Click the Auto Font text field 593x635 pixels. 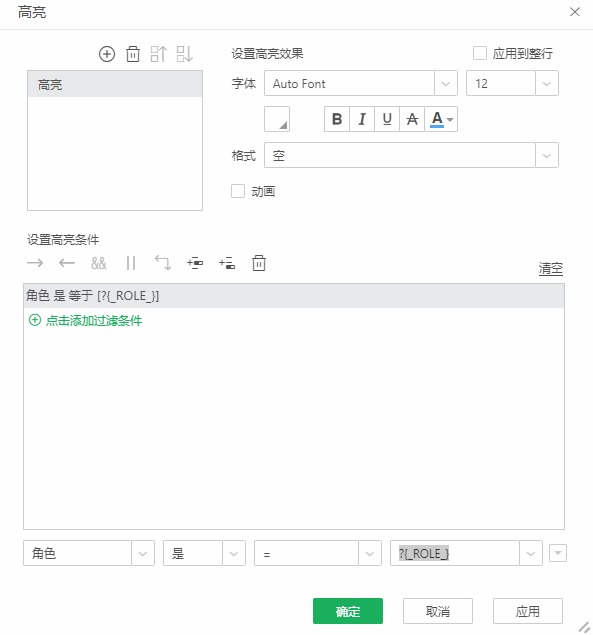[350, 83]
